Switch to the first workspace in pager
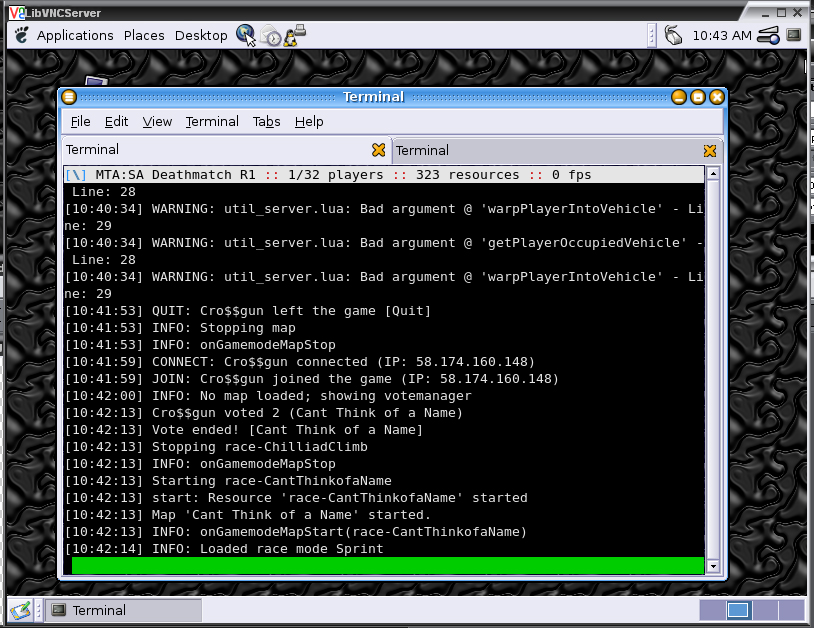The width and height of the screenshot is (814, 628). click(x=711, y=610)
